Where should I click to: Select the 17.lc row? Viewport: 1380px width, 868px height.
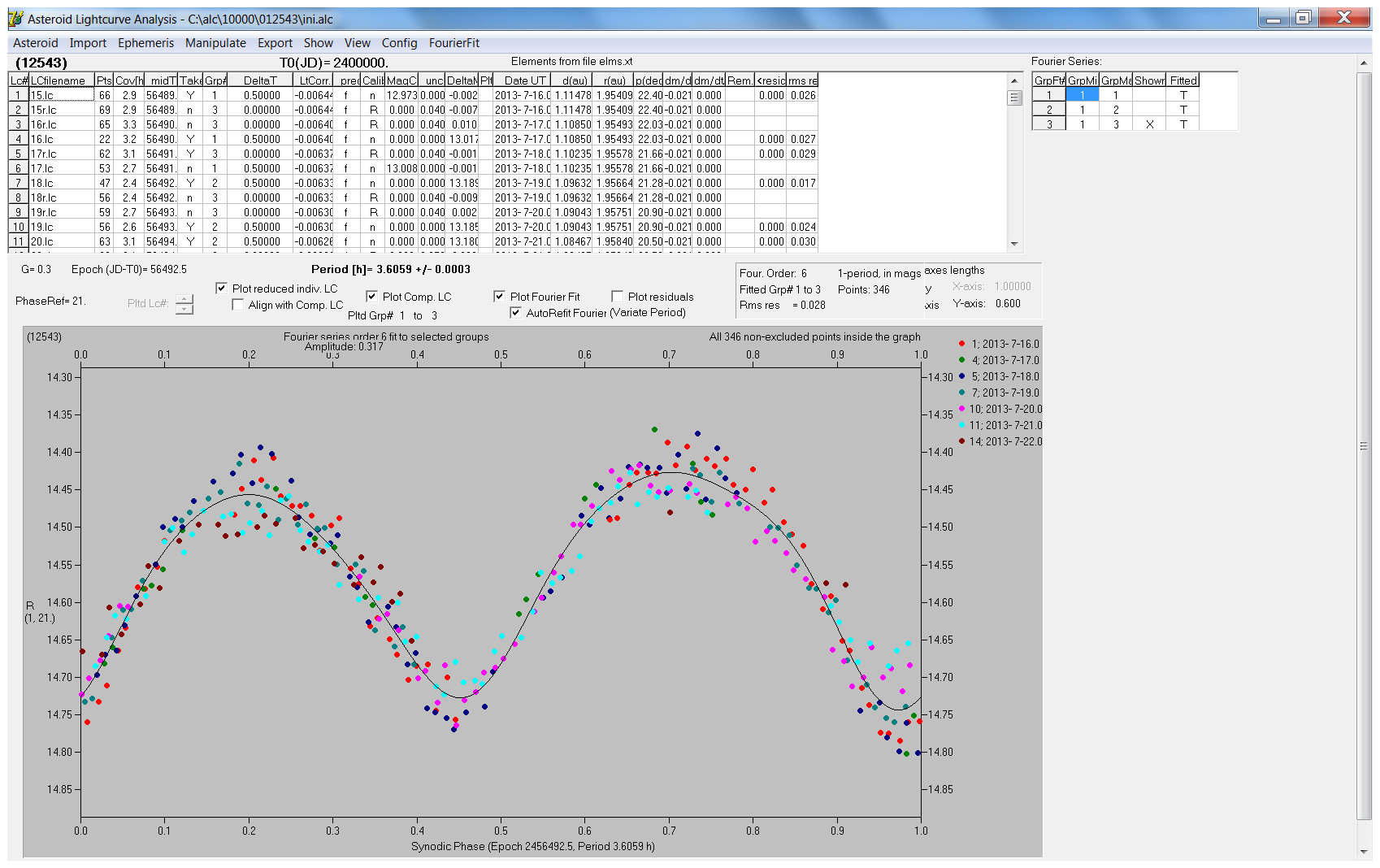point(413,168)
